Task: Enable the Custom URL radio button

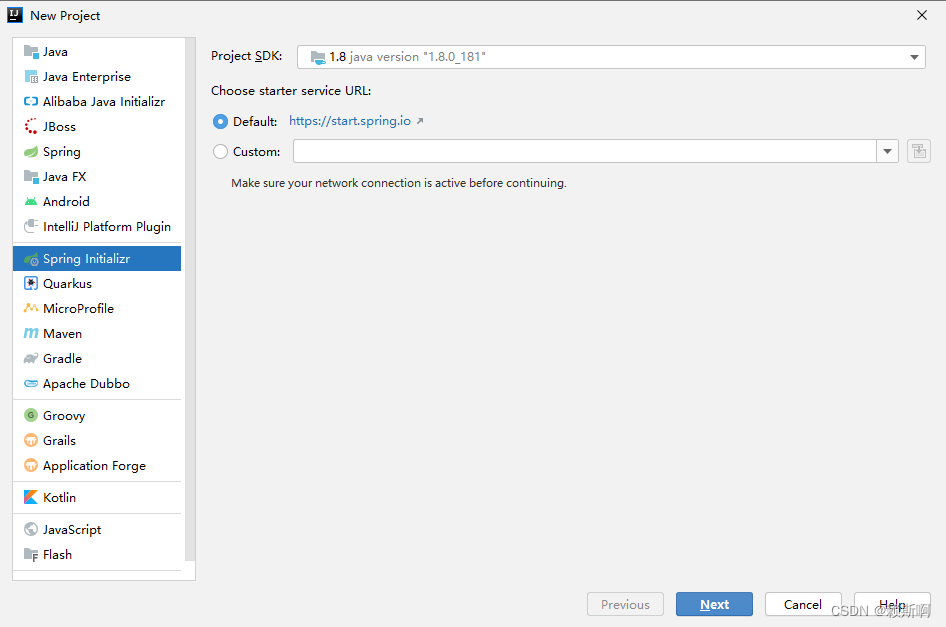Action: (220, 151)
